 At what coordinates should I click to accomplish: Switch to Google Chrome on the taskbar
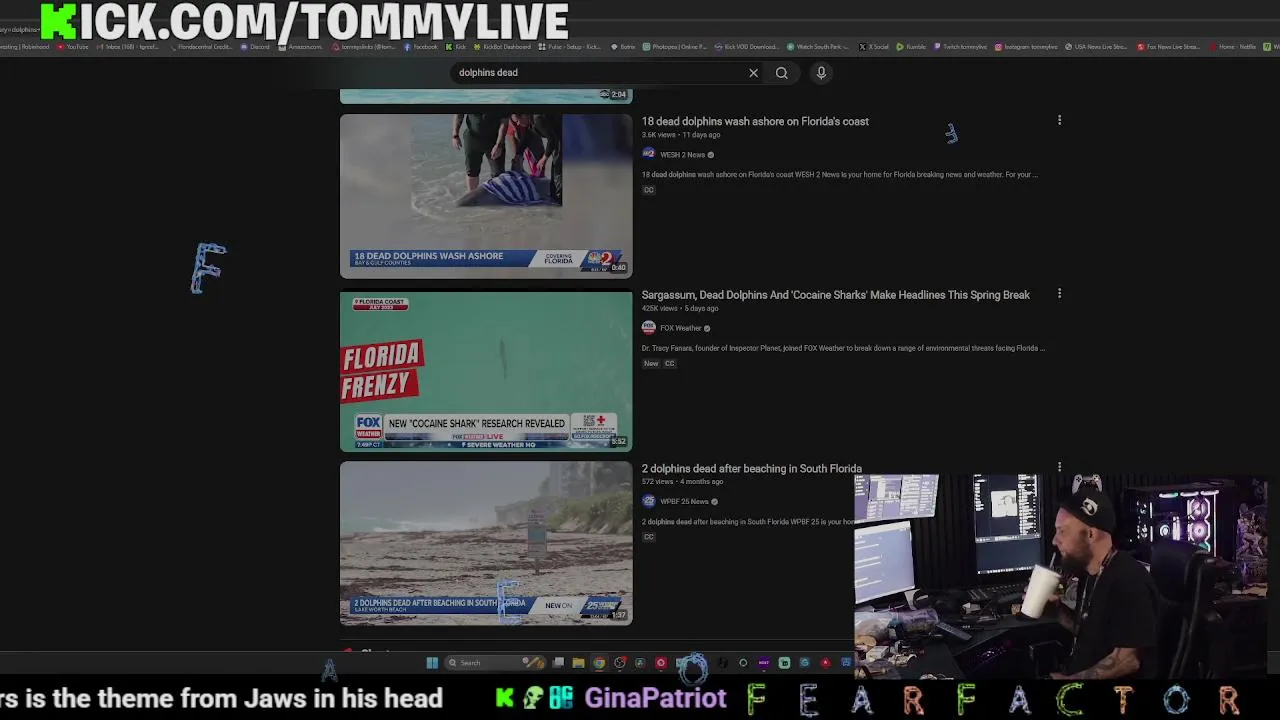[x=599, y=662]
